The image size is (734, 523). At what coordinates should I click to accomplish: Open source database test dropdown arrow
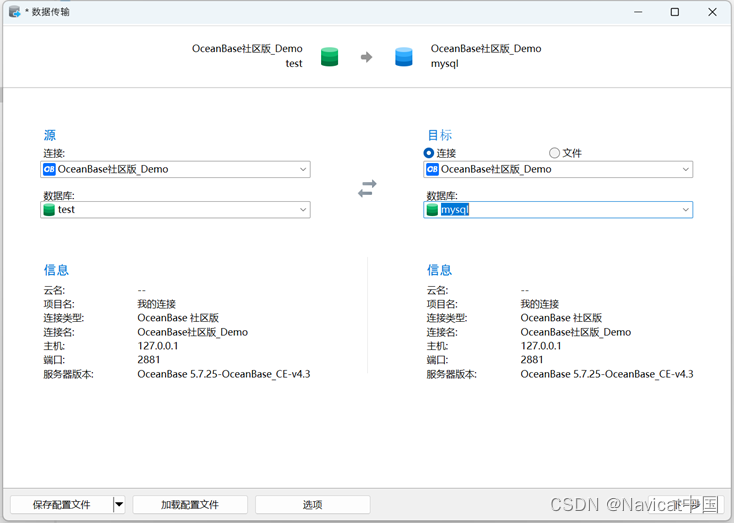tap(303, 210)
